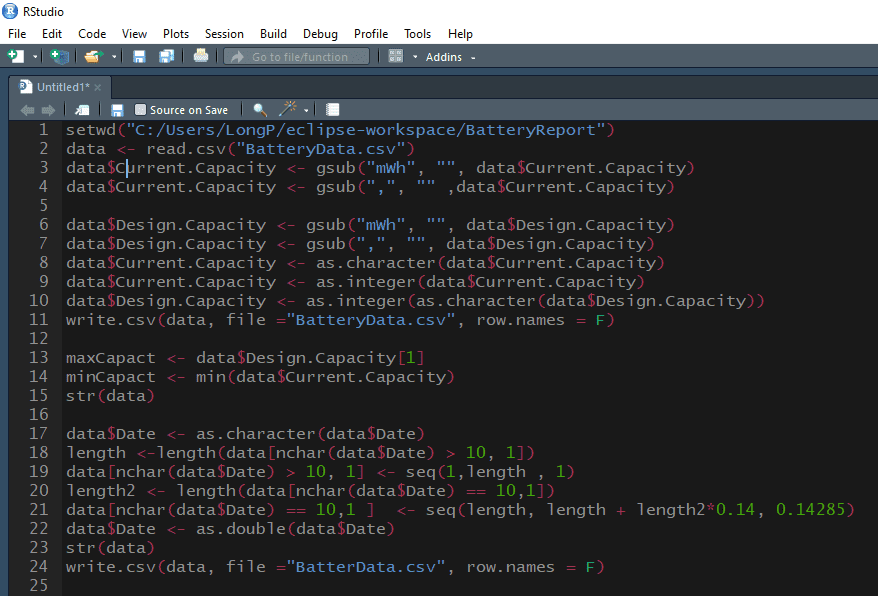Screen dimensions: 878x596
Task: Expand the recent files dropdown arrow
Action: click(114, 57)
